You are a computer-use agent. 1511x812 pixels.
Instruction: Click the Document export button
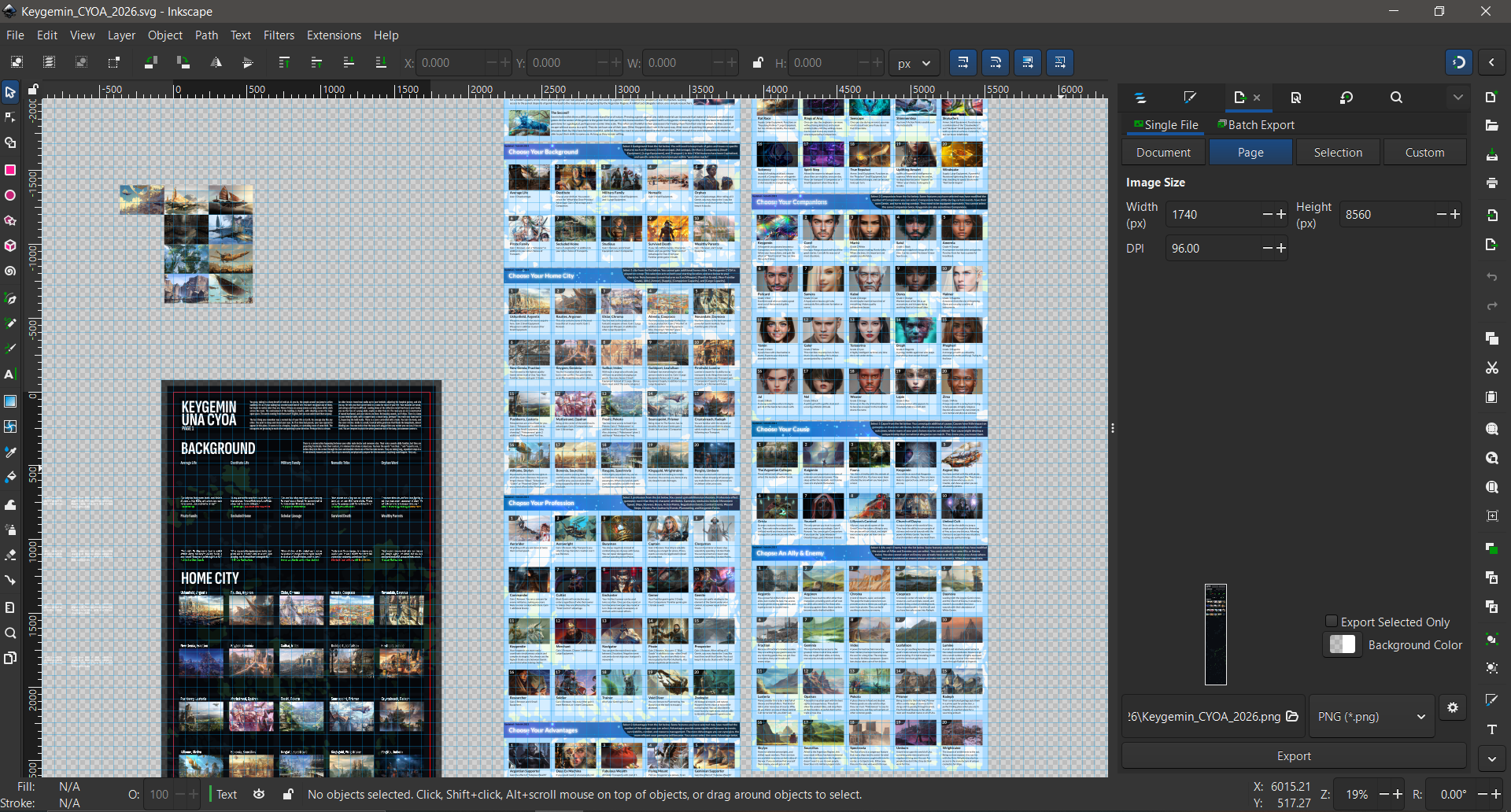pyautogui.click(x=1163, y=152)
